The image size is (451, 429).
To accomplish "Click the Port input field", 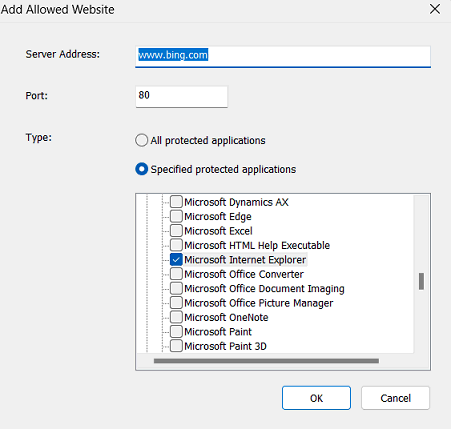I will 181,96.
